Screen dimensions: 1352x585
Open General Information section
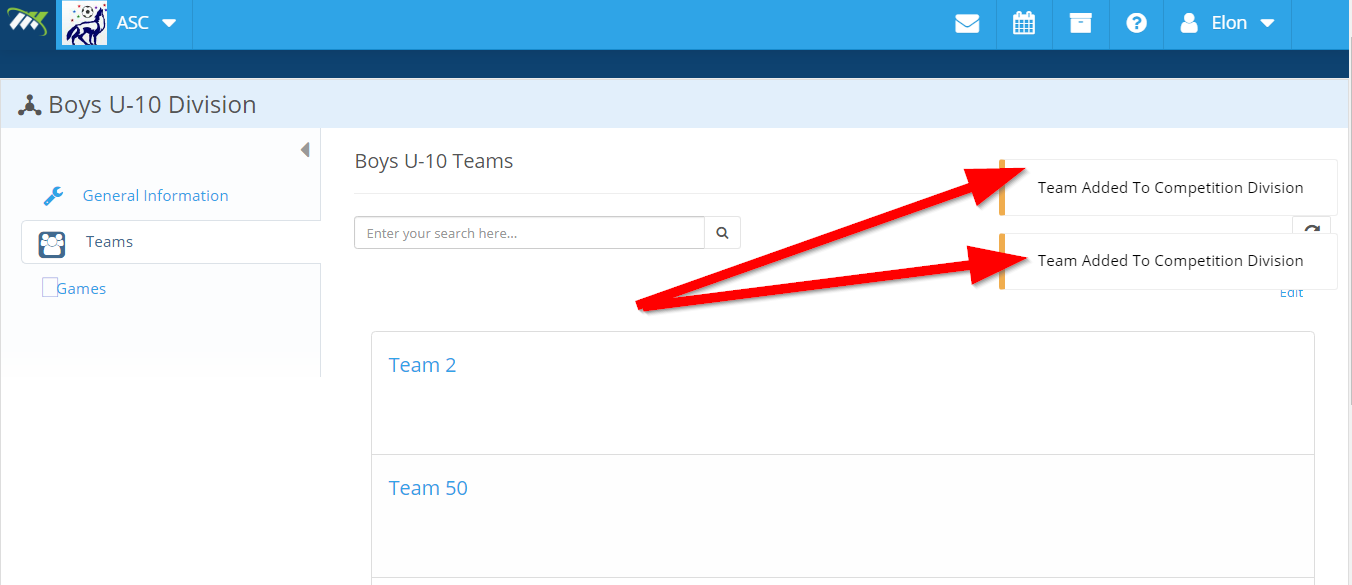pyautogui.click(x=155, y=196)
